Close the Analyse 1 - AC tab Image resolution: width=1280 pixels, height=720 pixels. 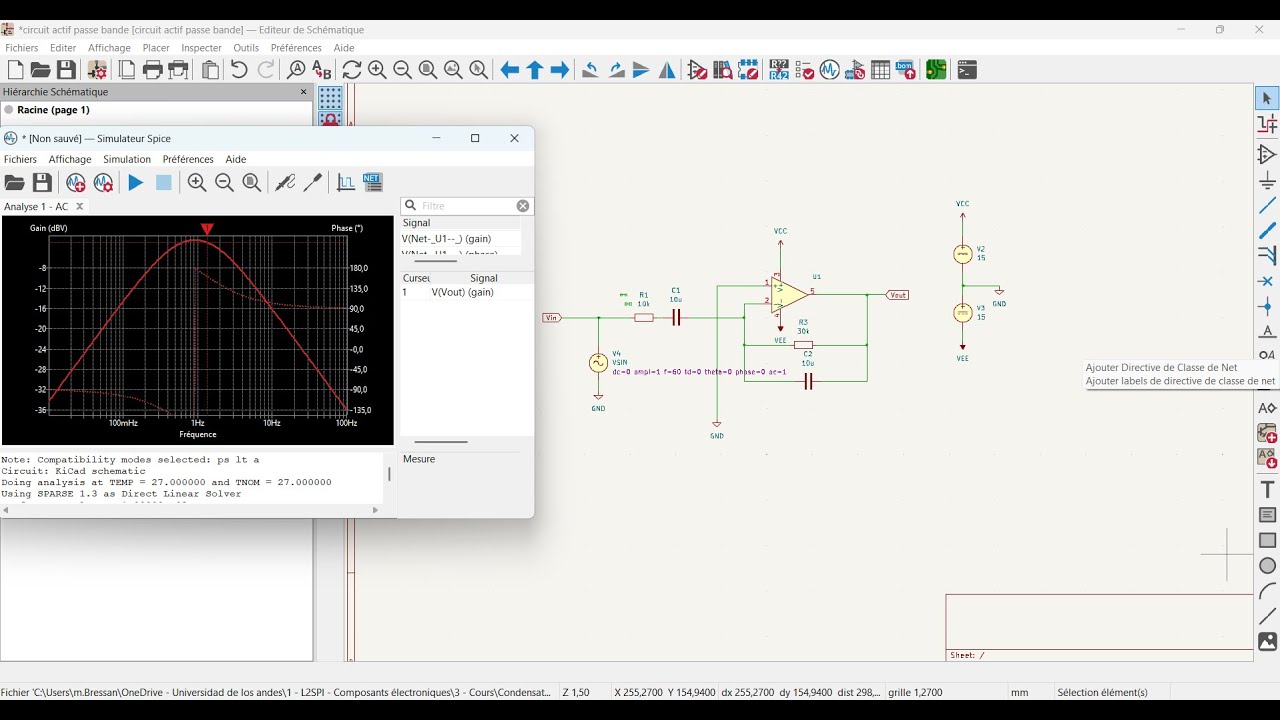[80, 206]
